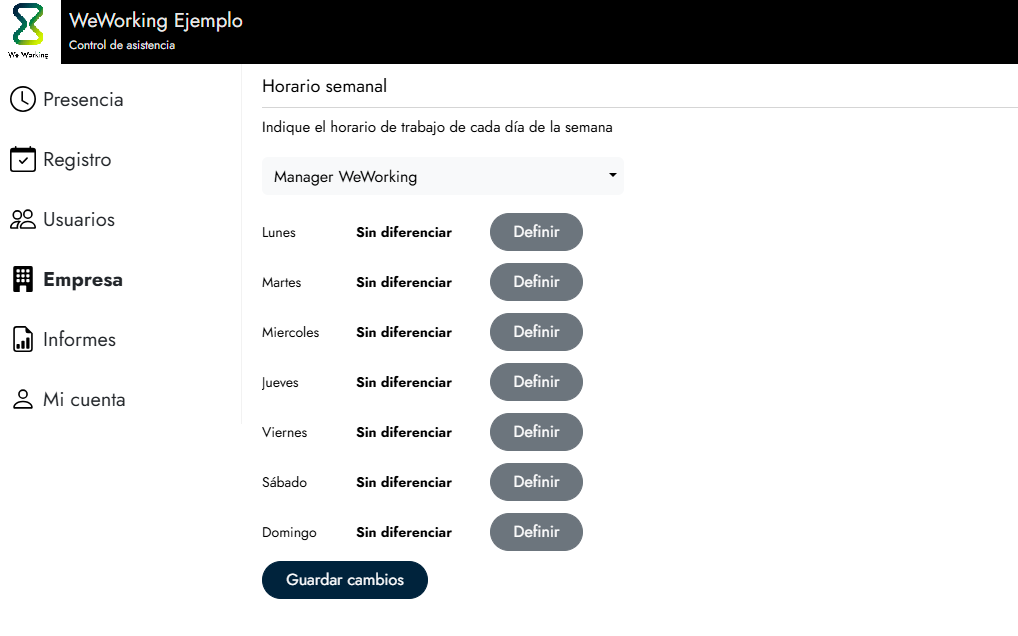Define the Viernes work schedule

coord(536,432)
